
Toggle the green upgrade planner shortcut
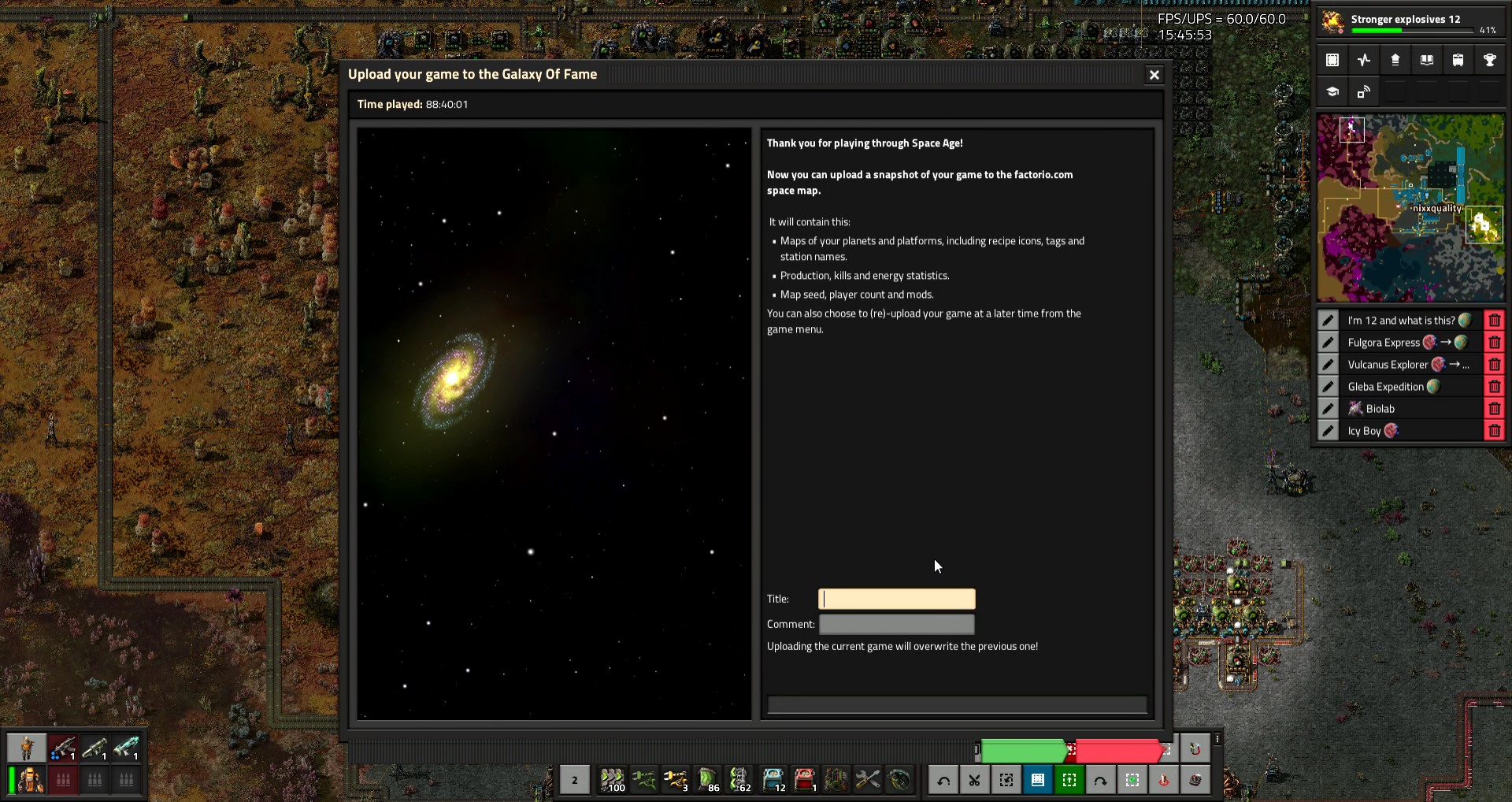coord(1069,780)
